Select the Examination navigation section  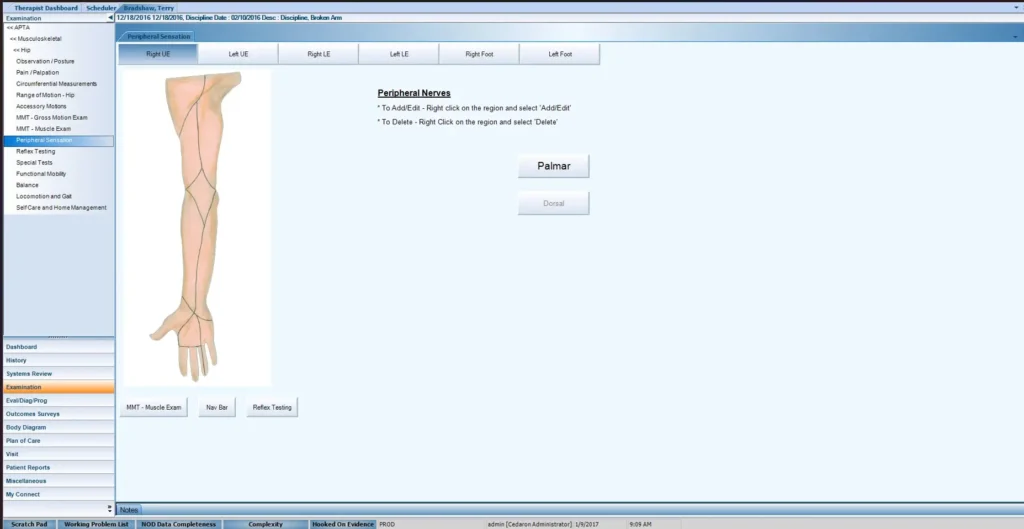click(59, 387)
